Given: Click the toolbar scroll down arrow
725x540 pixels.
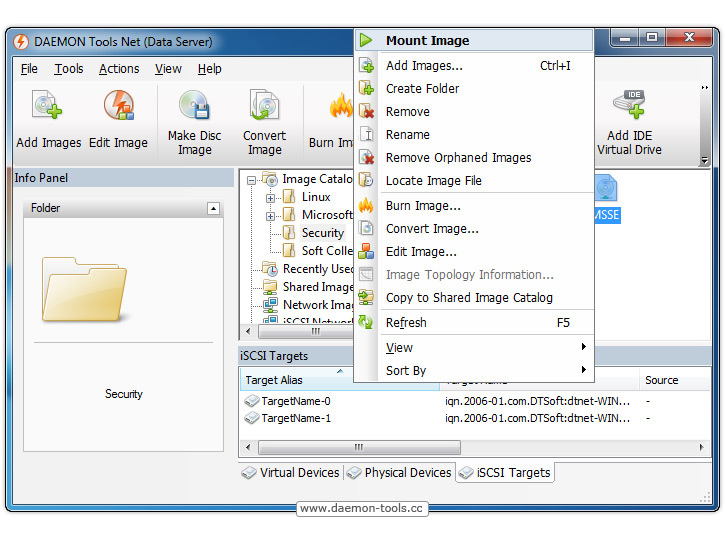Looking at the screenshot, I should click(704, 160).
